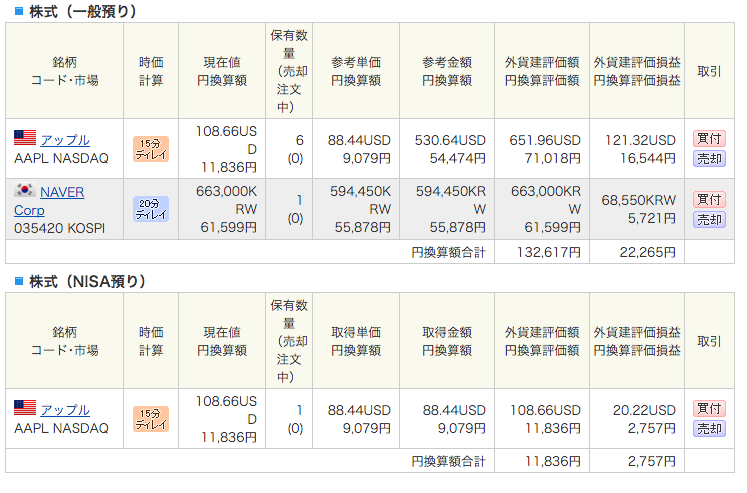
Task: Click AAPL NASDAQ text in NISA row
Action: (61, 428)
